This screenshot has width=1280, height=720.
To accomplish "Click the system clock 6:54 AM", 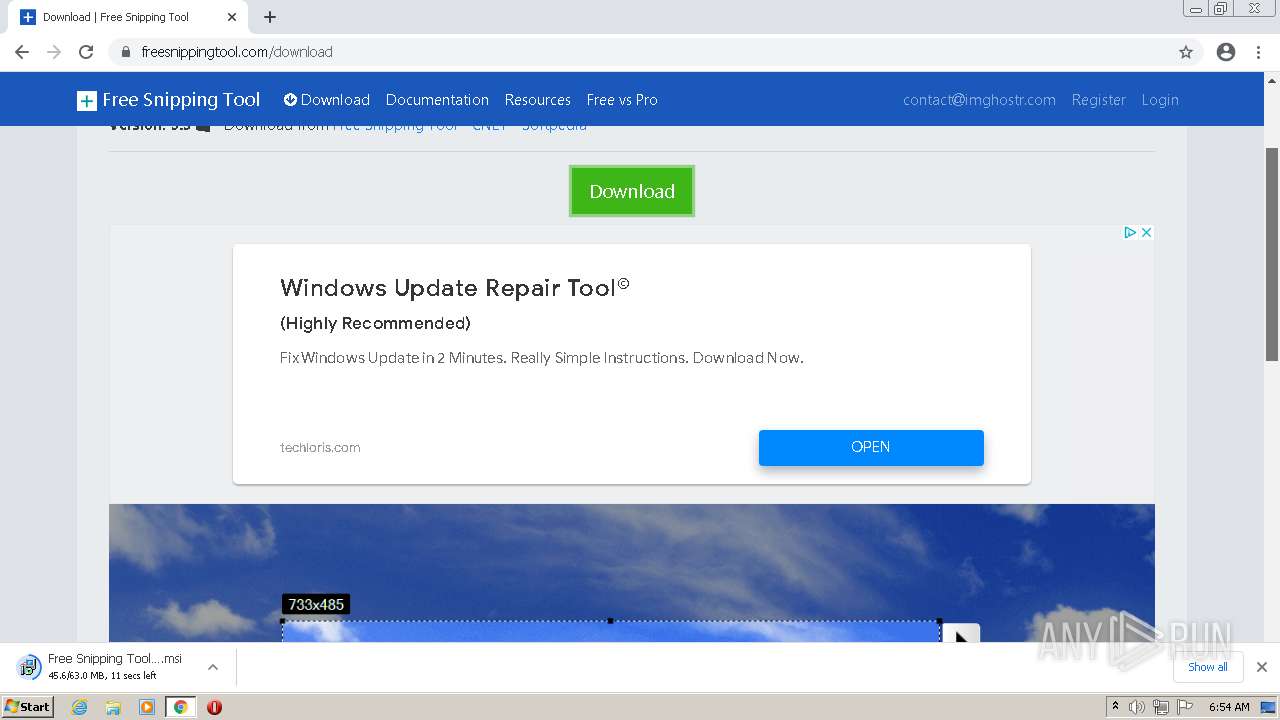I will [1229, 707].
